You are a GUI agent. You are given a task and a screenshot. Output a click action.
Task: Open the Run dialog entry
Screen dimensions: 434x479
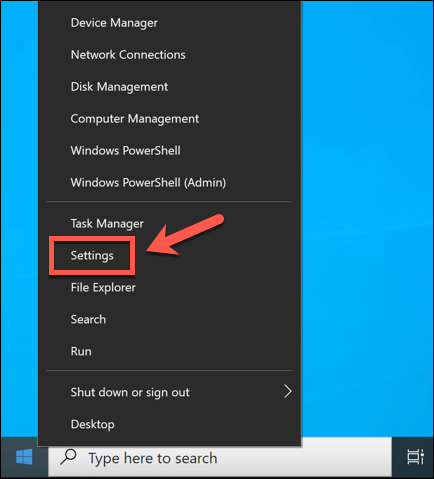(x=81, y=351)
